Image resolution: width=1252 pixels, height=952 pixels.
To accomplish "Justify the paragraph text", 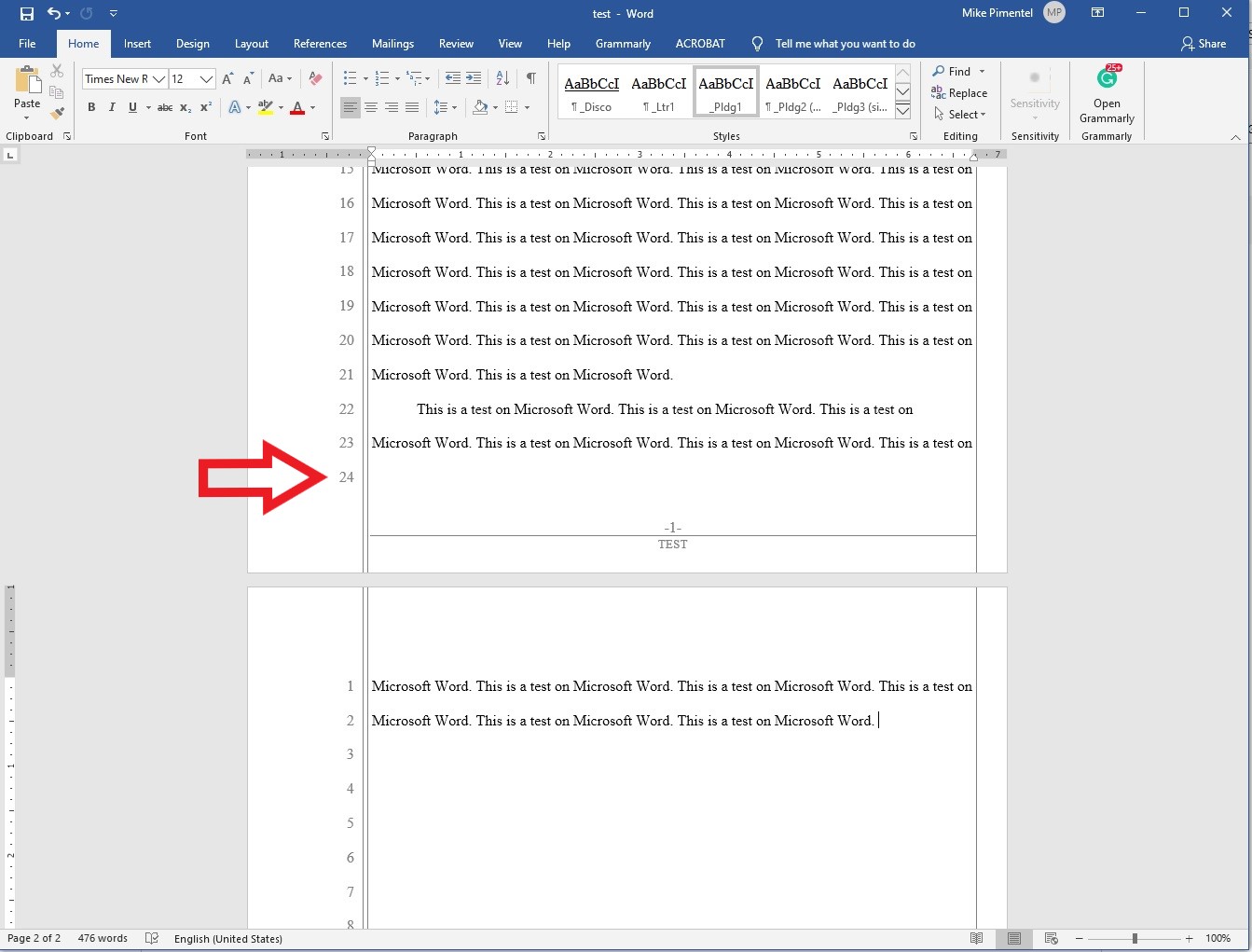I will 412,107.
